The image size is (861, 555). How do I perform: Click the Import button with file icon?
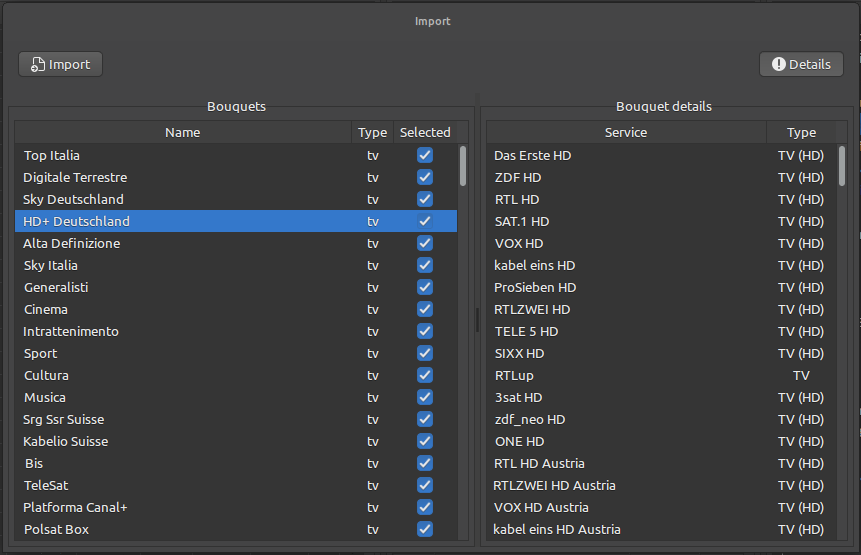[x=60, y=64]
